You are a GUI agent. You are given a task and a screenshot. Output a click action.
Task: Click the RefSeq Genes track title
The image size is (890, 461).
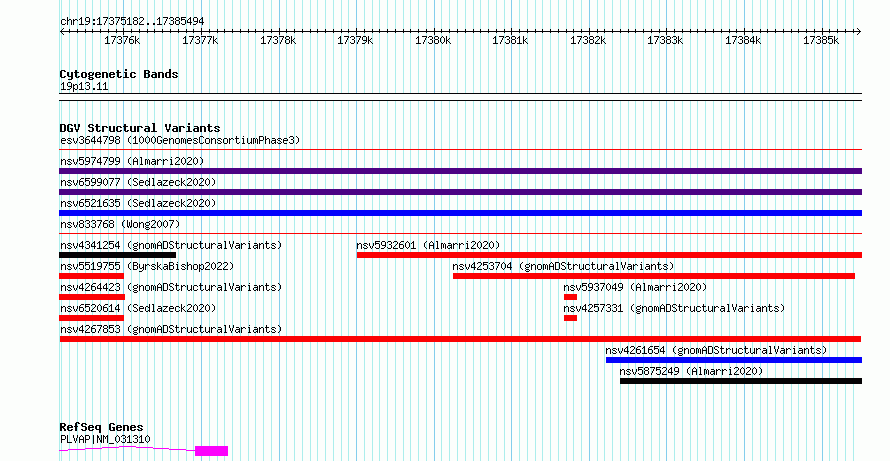coord(101,427)
